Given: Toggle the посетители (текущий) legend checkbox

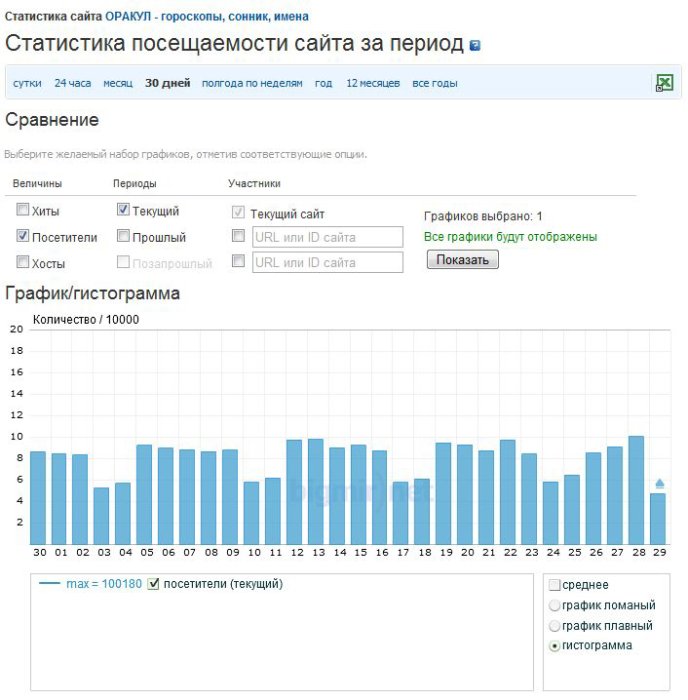Looking at the screenshot, I should 153,584.
